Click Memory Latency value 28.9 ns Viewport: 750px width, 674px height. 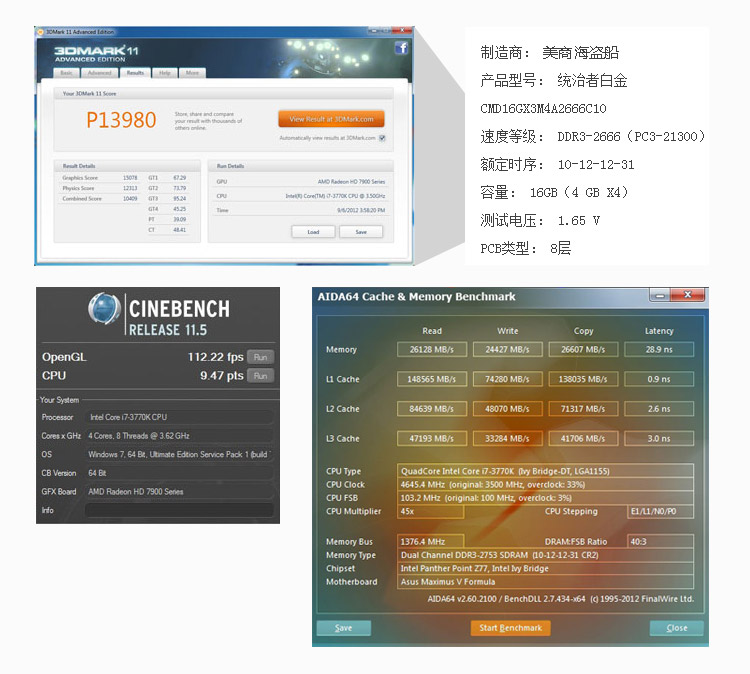[x=659, y=350]
